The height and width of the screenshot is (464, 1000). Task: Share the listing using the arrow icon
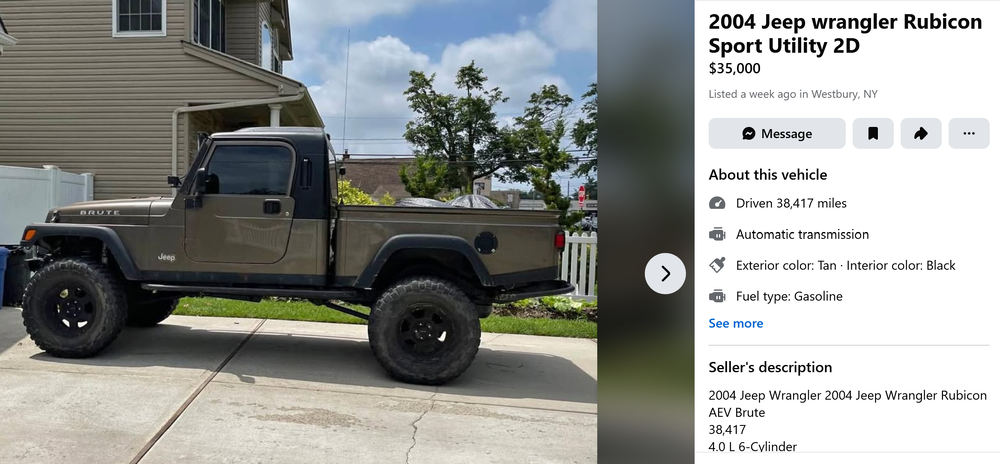[x=920, y=133]
